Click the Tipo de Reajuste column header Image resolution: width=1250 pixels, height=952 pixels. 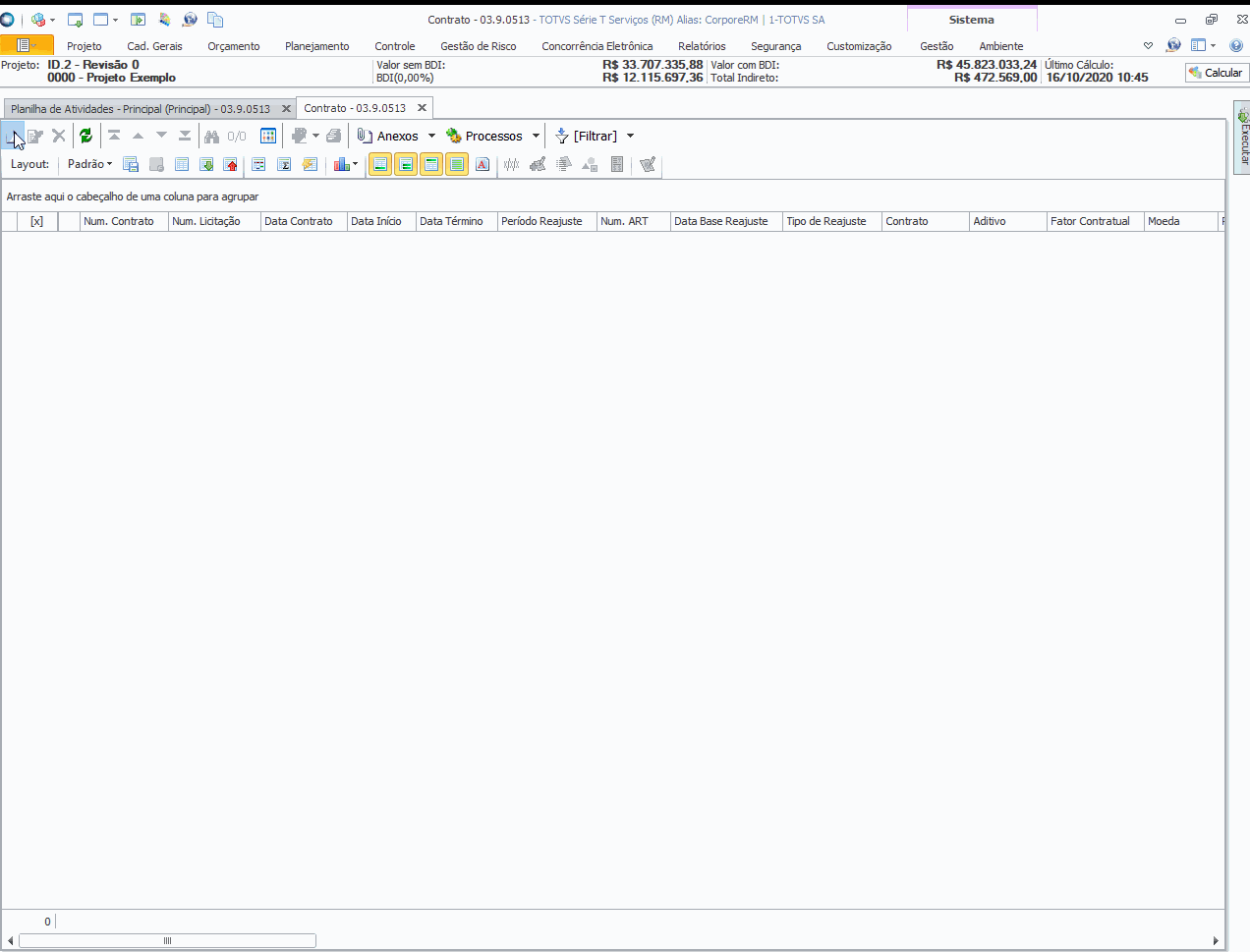832,222
